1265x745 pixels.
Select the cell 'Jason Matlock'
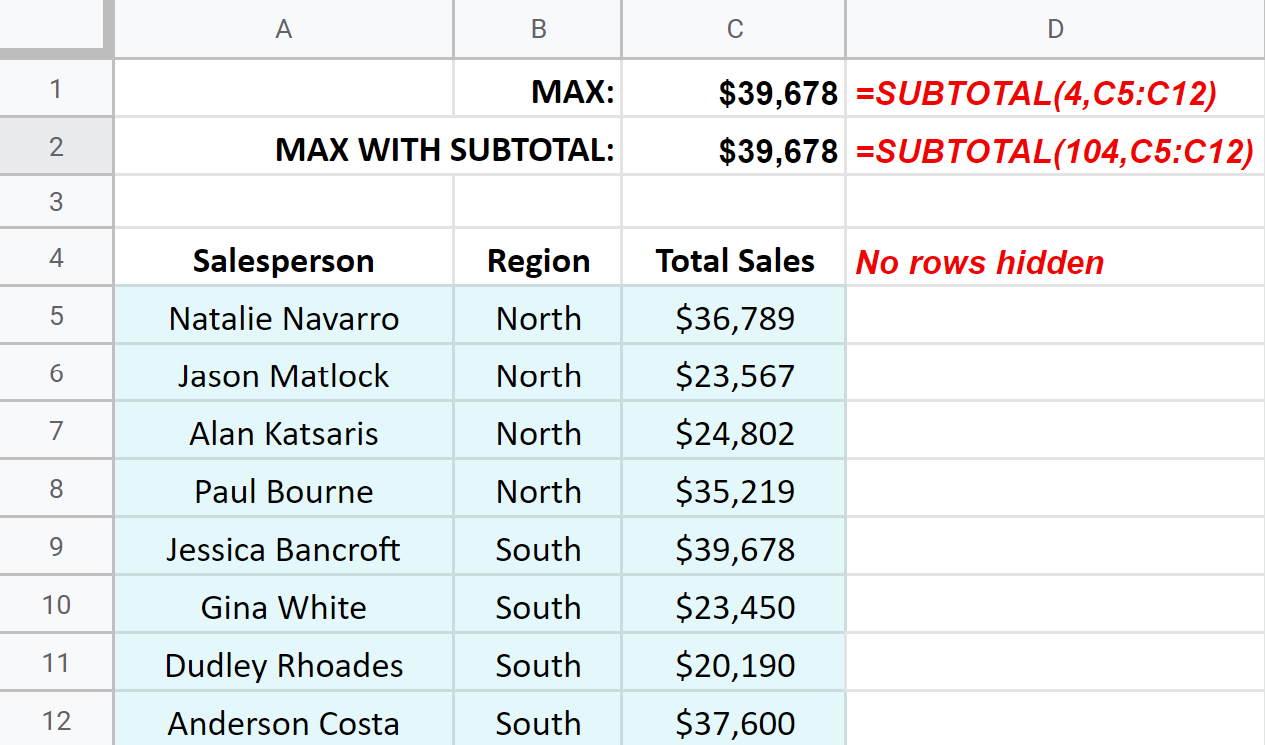[284, 373]
